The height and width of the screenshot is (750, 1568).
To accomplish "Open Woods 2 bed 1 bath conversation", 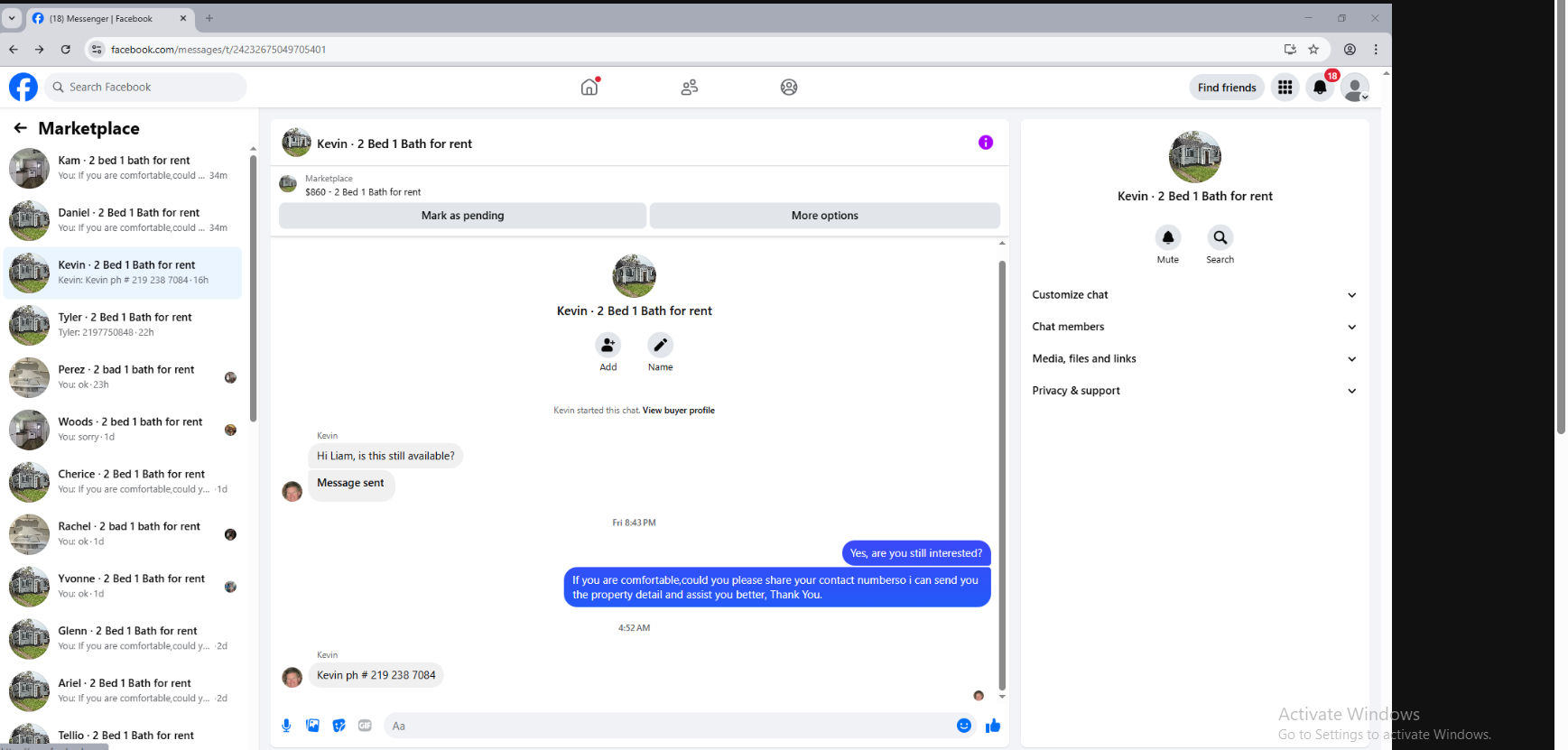I will point(123,430).
